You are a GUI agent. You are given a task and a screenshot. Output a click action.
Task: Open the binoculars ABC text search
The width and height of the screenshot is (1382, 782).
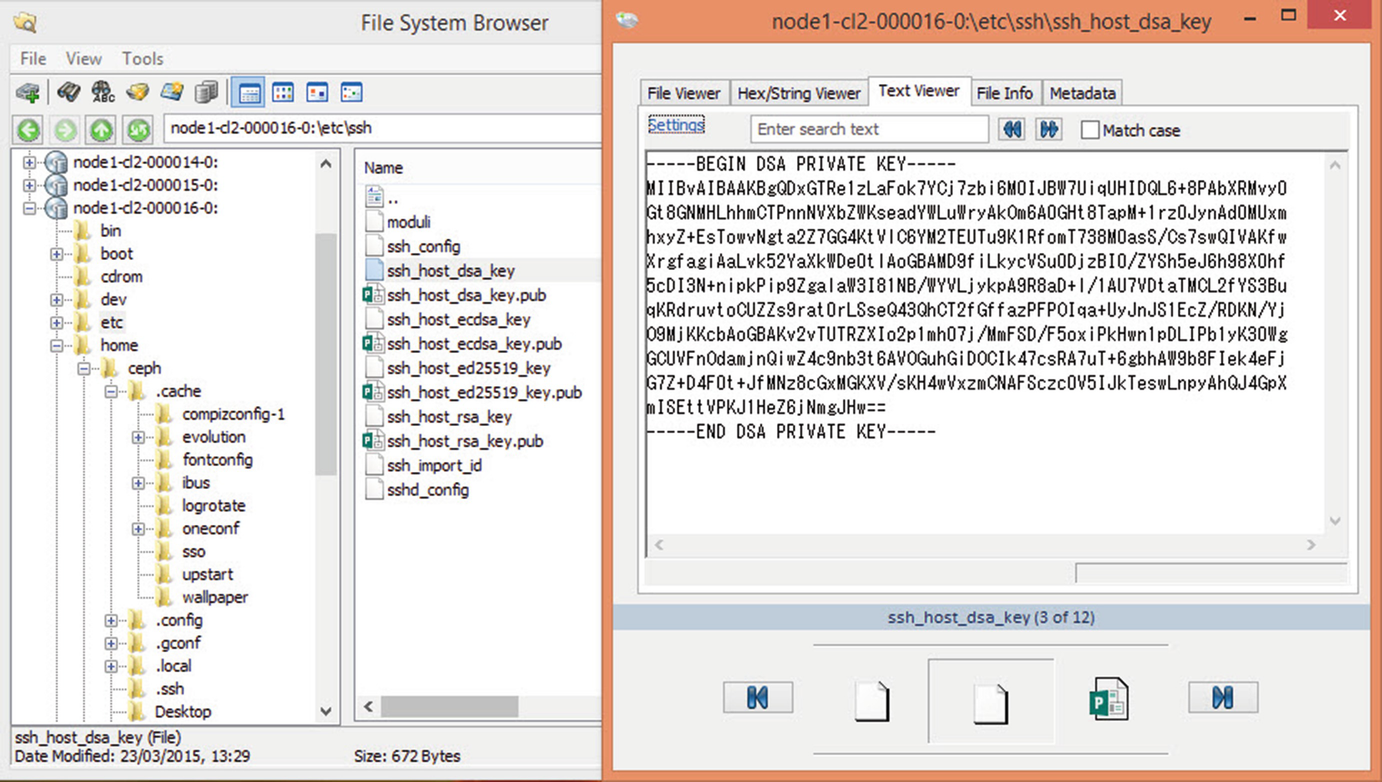pyautogui.click(x=102, y=93)
